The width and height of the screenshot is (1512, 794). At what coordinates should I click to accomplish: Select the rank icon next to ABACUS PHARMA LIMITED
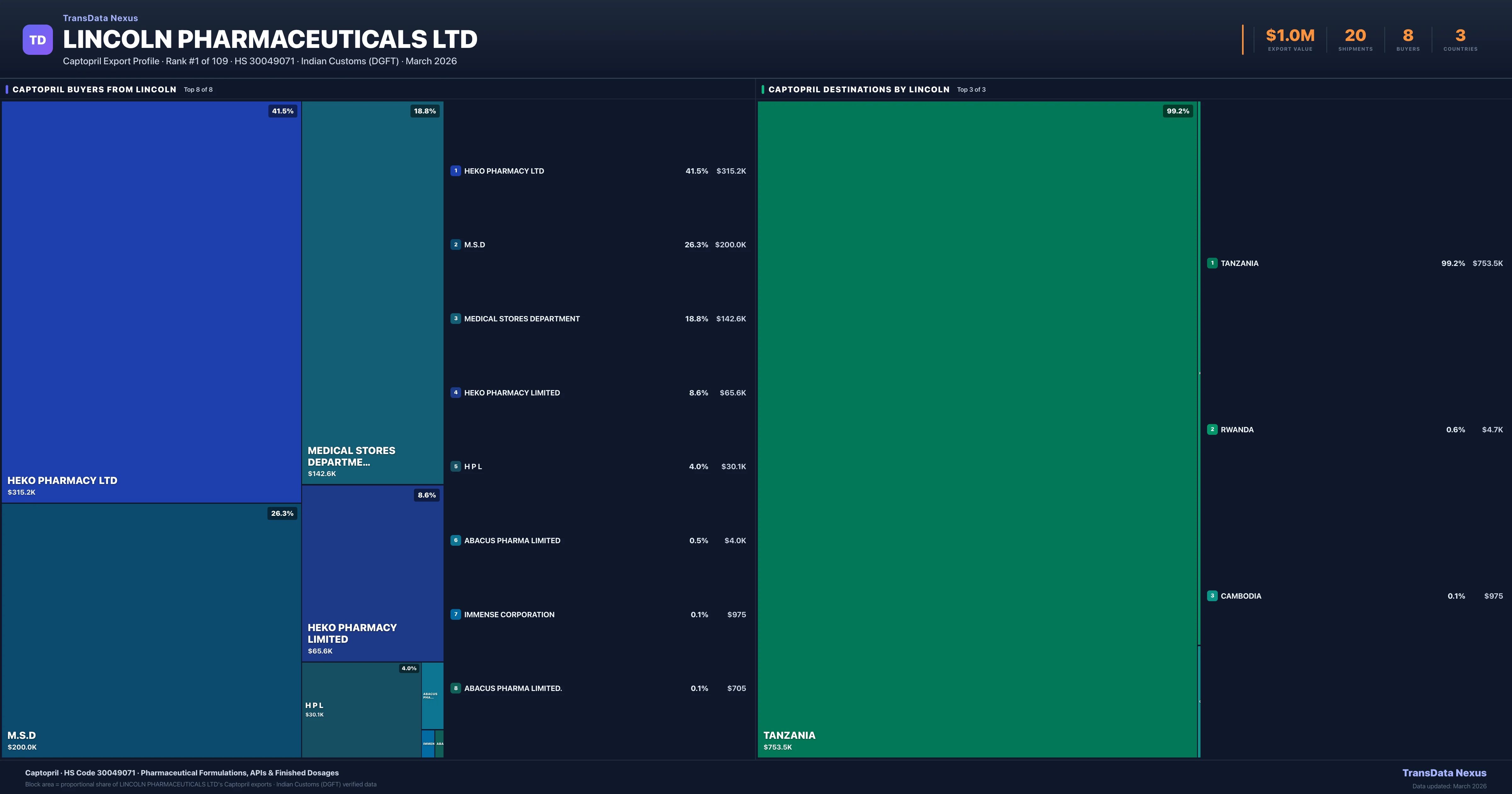coord(456,540)
